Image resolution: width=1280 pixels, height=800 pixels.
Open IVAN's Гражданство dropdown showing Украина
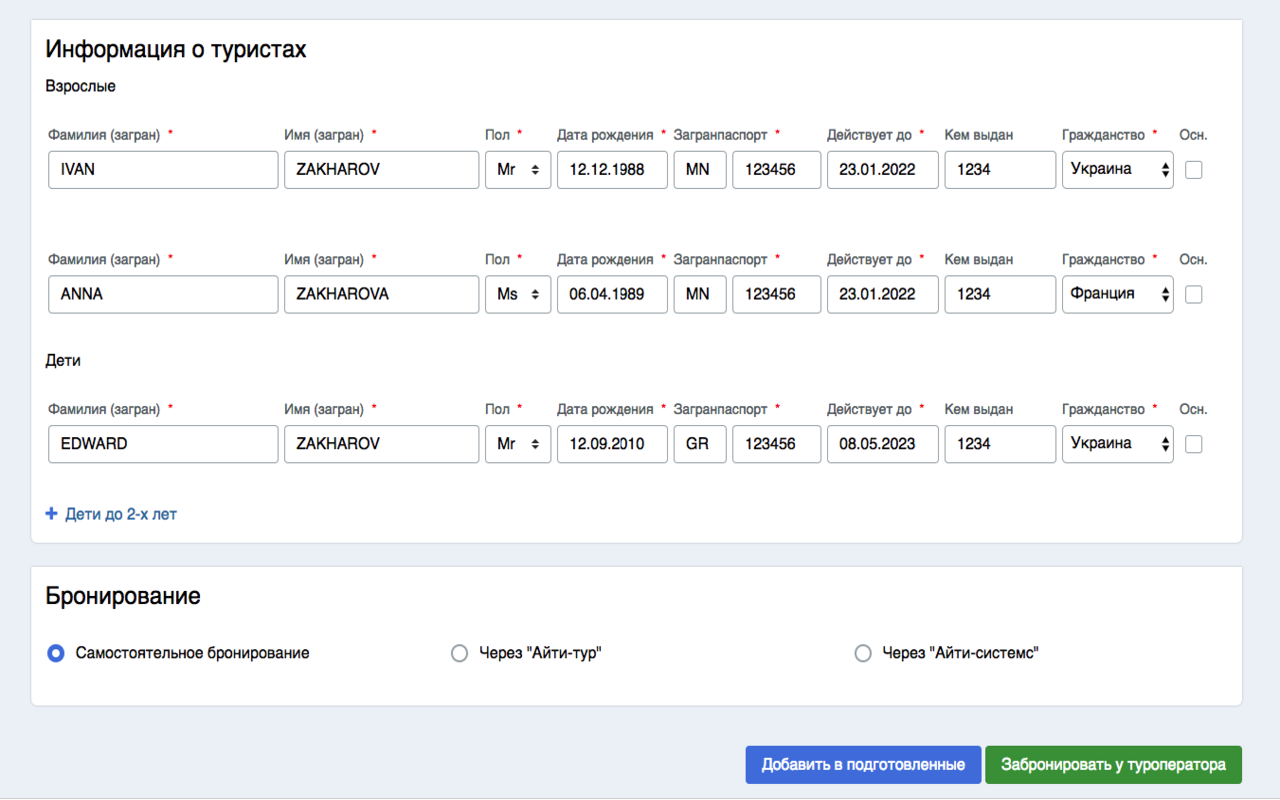pos(1118,170)
